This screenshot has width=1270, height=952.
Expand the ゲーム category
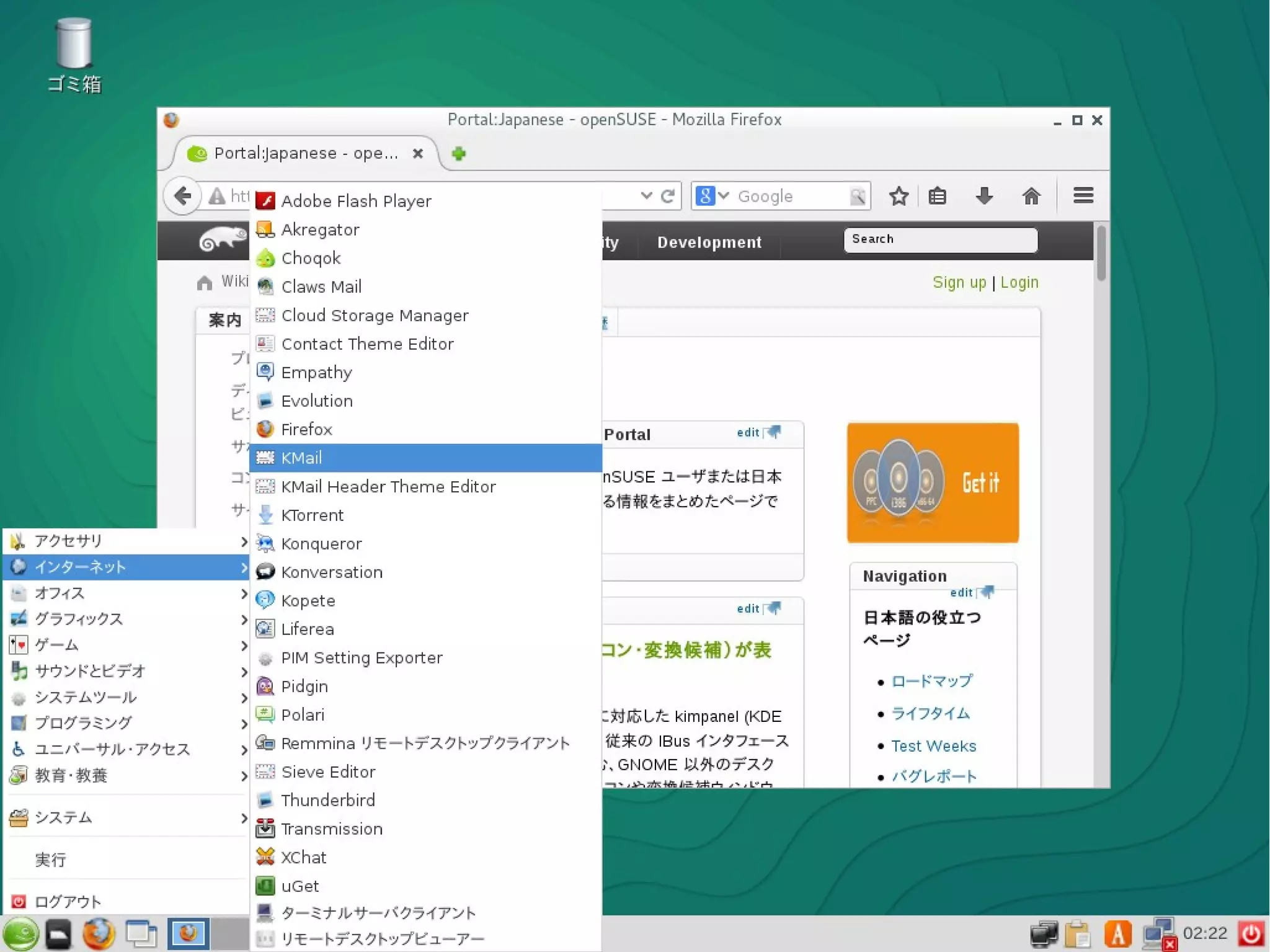[x=127, y=645]
